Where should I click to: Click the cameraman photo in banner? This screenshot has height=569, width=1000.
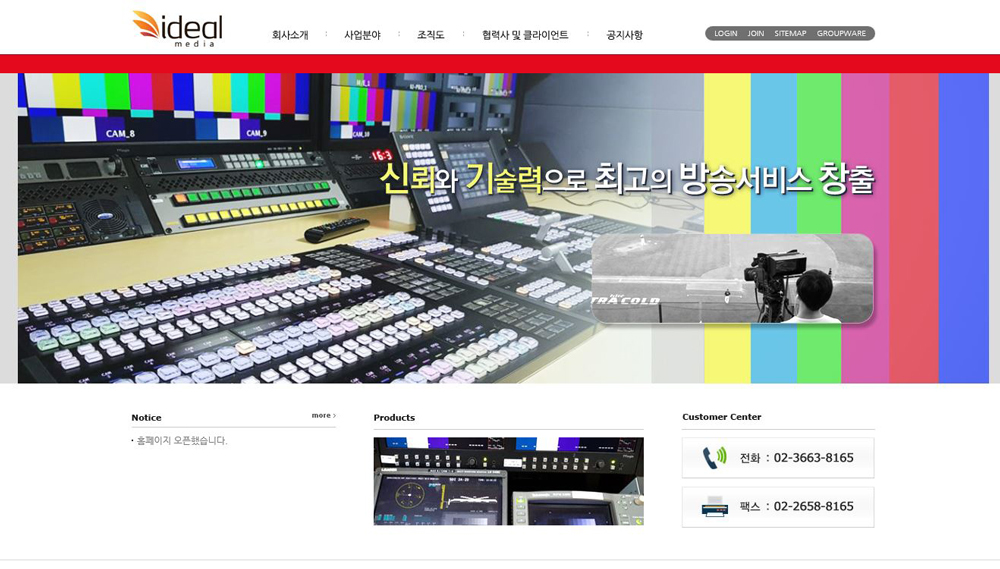(732, 278)
